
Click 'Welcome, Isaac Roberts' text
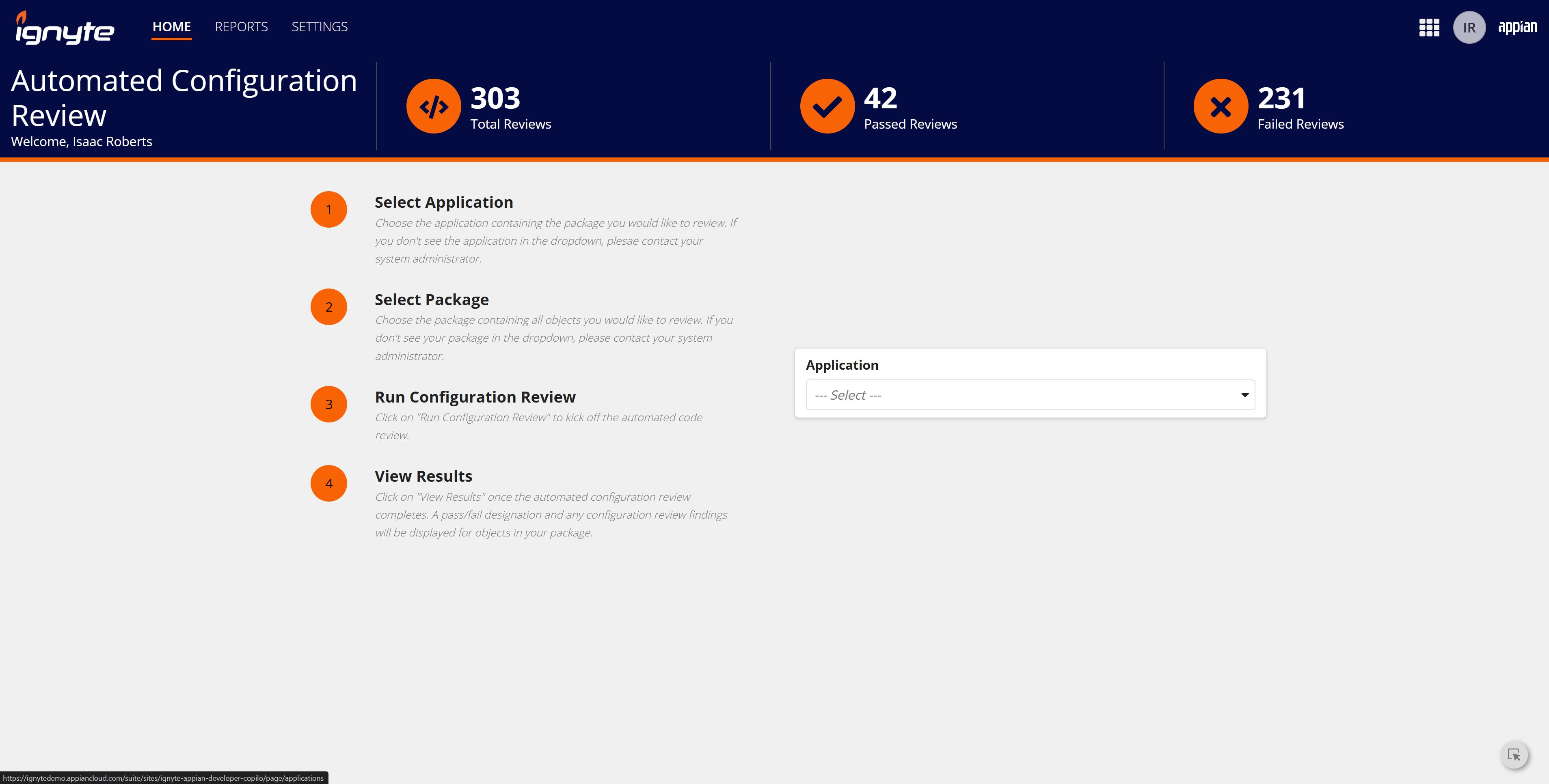[x=82, y=142]
